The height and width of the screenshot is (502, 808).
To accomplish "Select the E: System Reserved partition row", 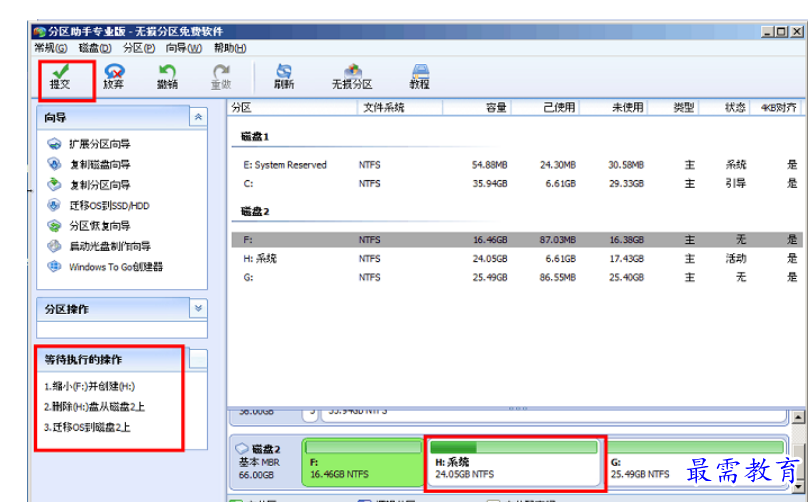I will (517, 165).
